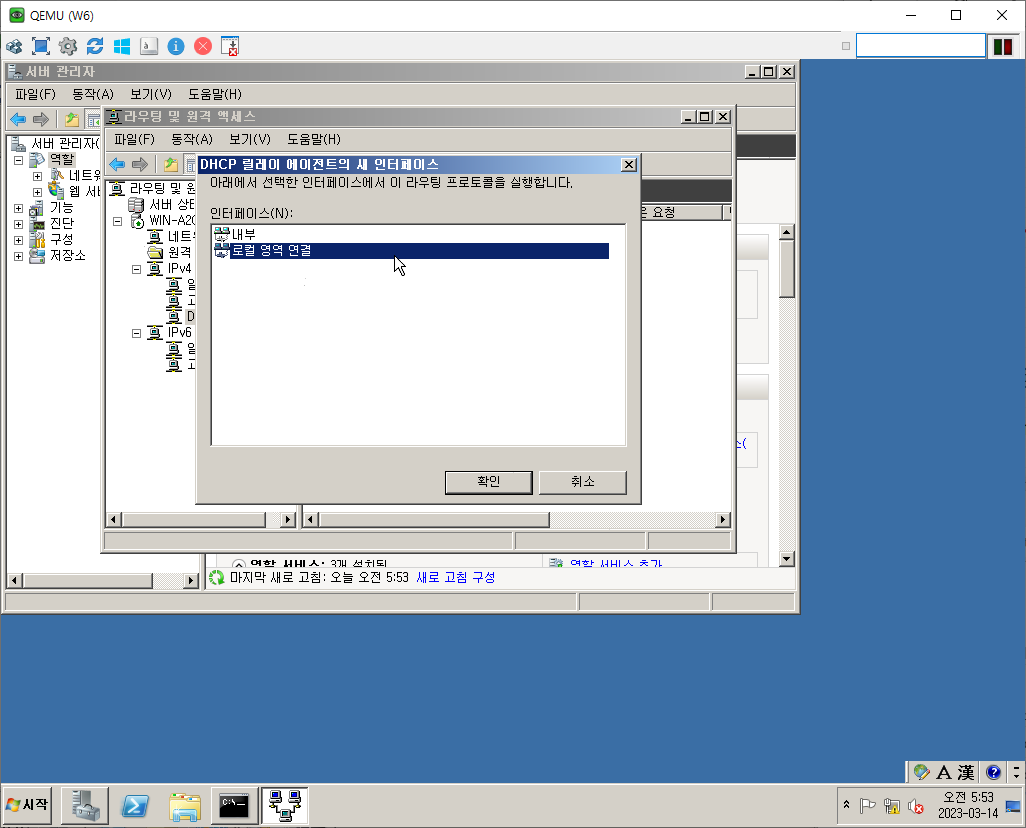Select IPv6 in the routing tree

coord(179,333)
